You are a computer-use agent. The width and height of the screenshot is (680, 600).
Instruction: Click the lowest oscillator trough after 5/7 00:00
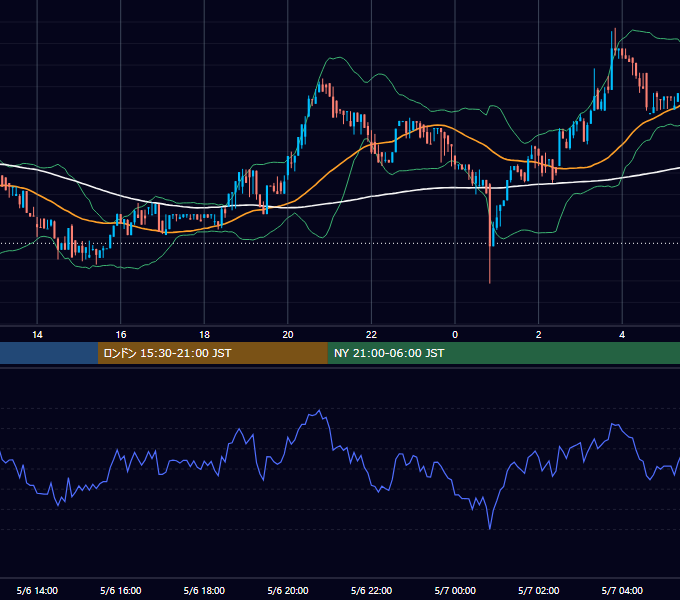(x=490, y=528)
